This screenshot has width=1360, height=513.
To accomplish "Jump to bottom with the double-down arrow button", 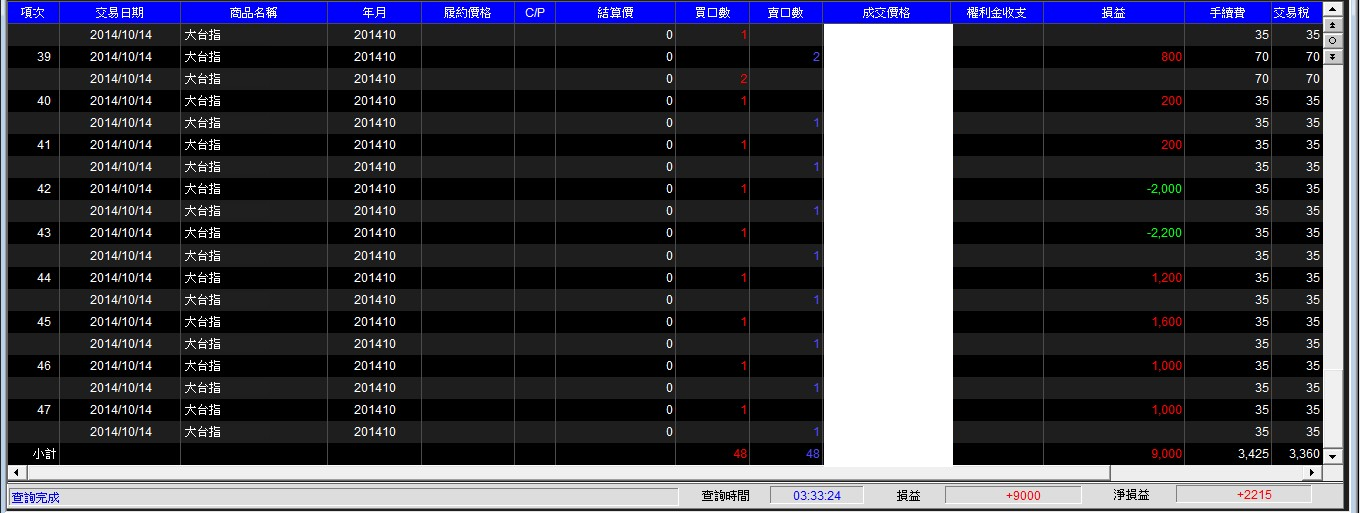I will 1331,56.
